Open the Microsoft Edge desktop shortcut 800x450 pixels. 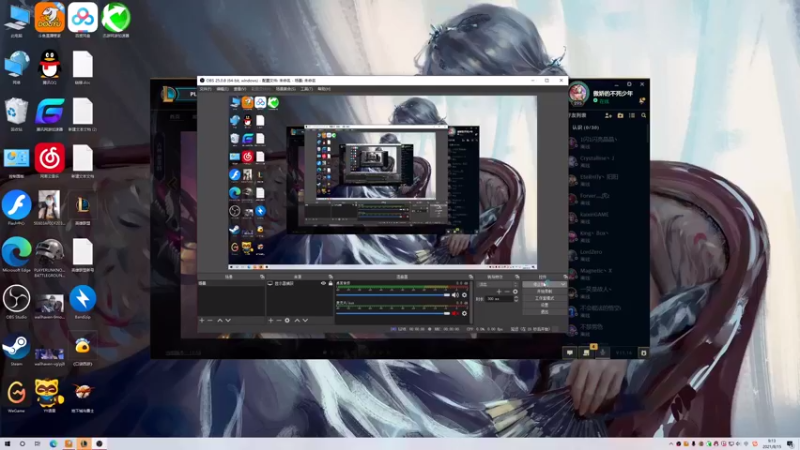(16, 254)
